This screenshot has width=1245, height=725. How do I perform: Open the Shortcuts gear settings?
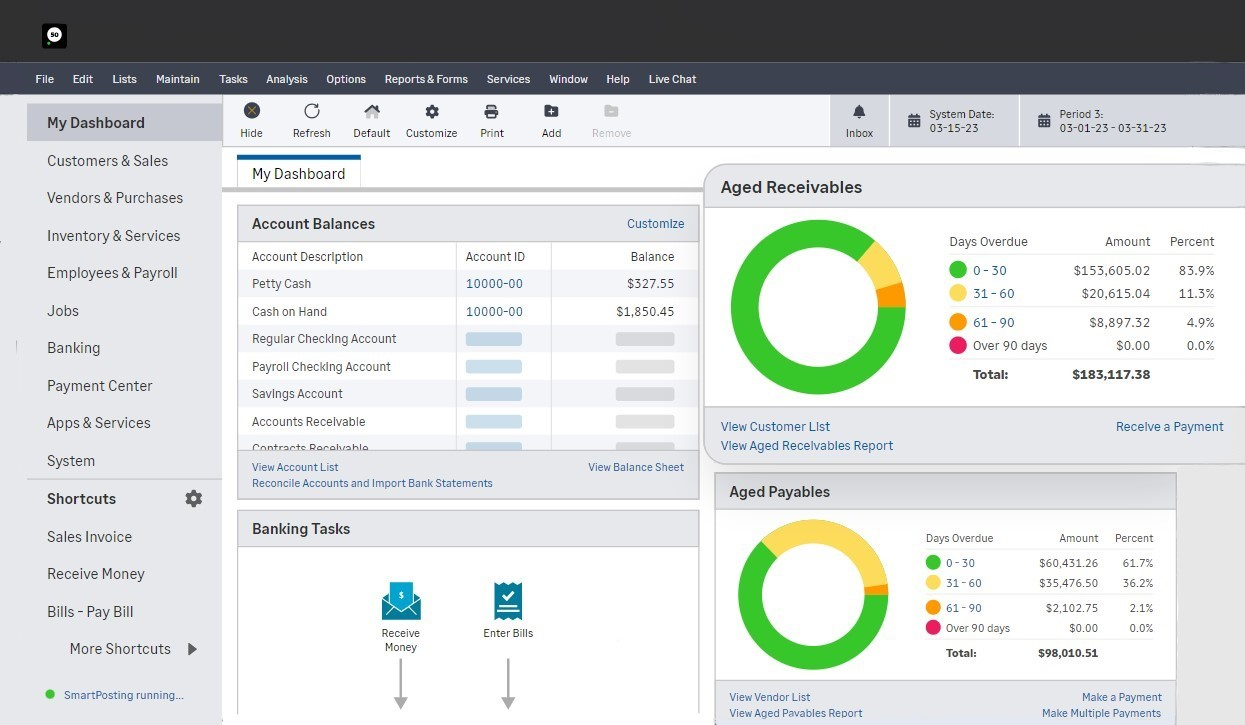click(194, 498)
